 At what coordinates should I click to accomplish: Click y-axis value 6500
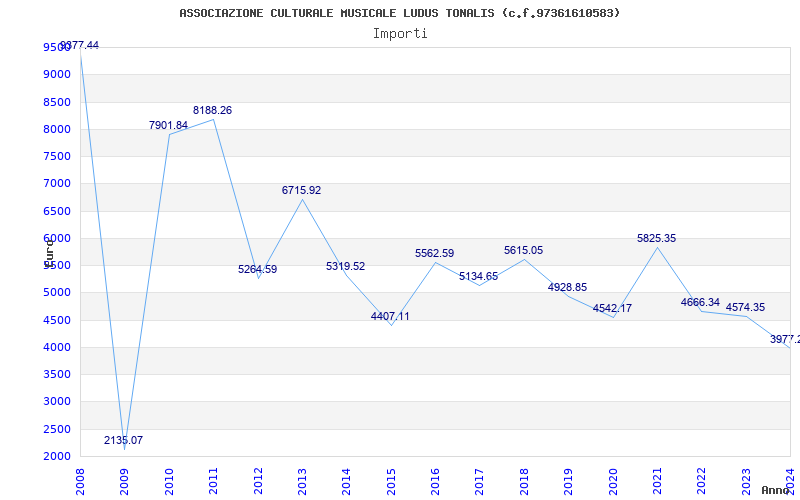pos(57,211)
